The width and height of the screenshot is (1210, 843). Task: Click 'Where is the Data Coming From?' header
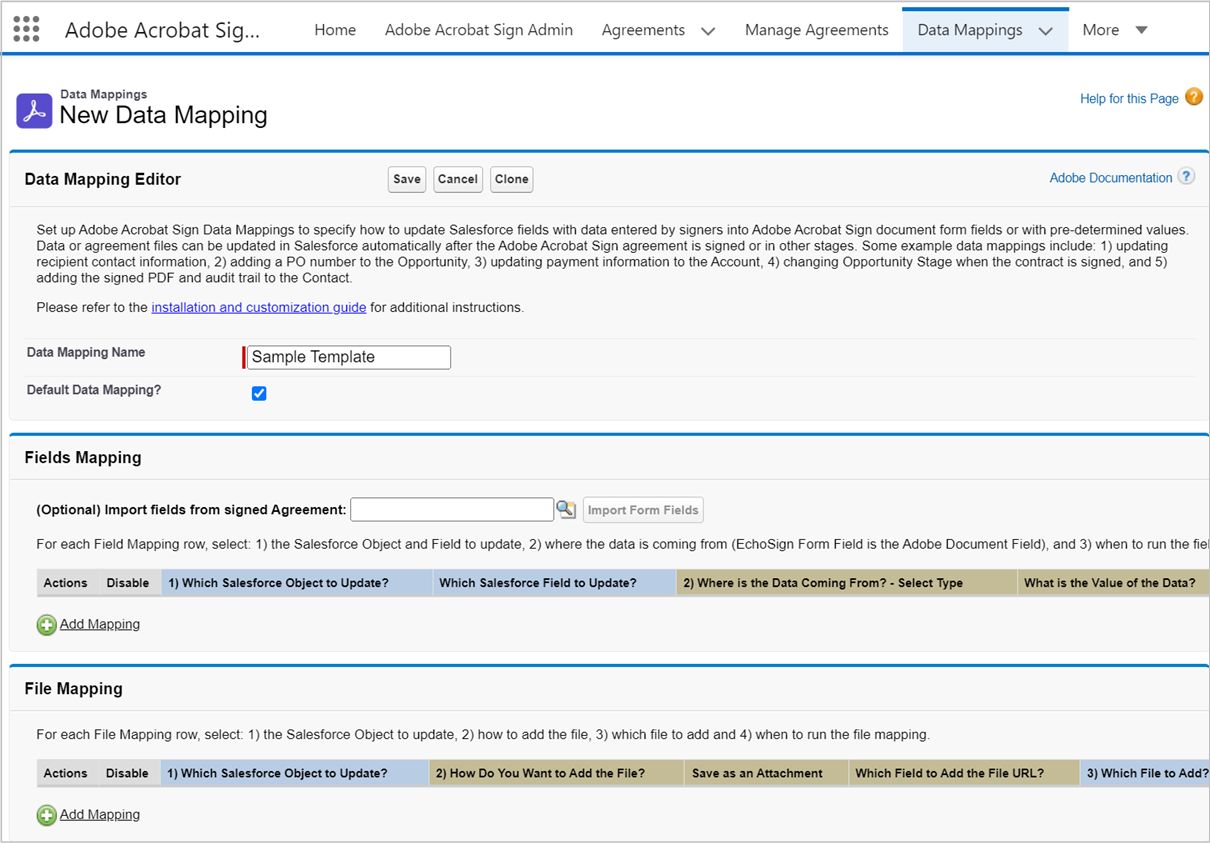(x=847, y=583)
